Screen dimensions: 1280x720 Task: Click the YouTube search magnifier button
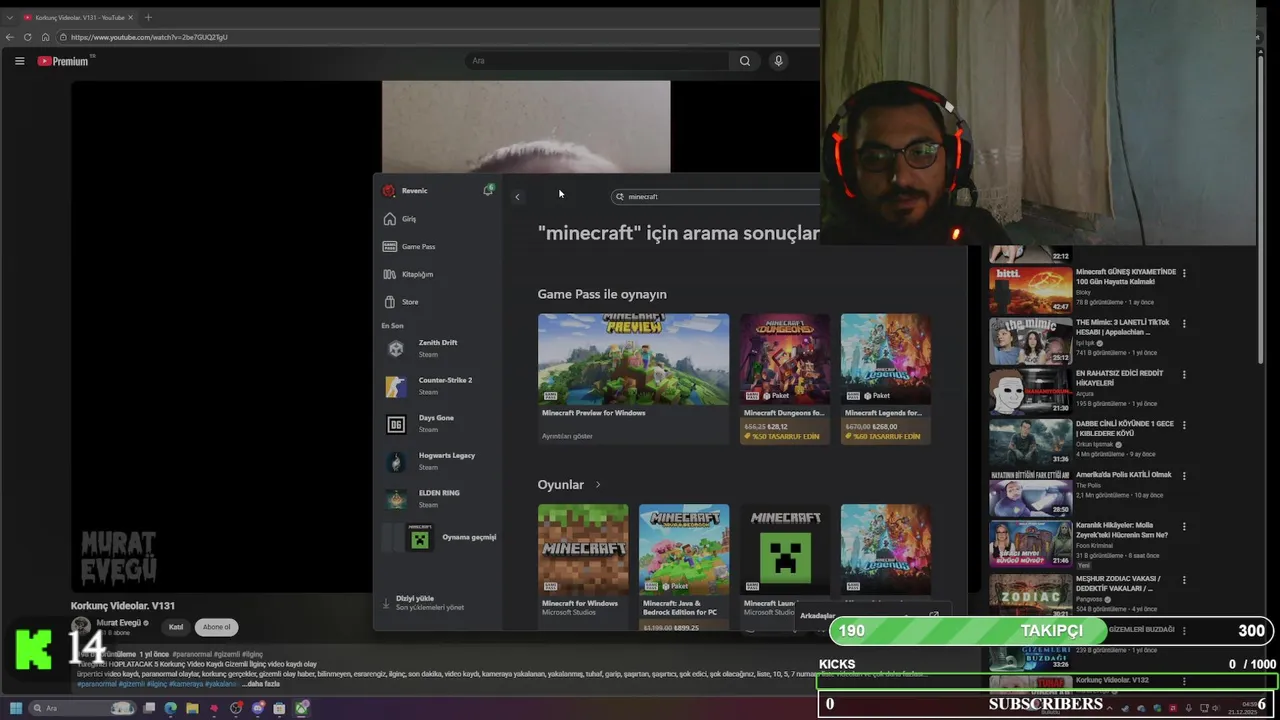point(745,61)
